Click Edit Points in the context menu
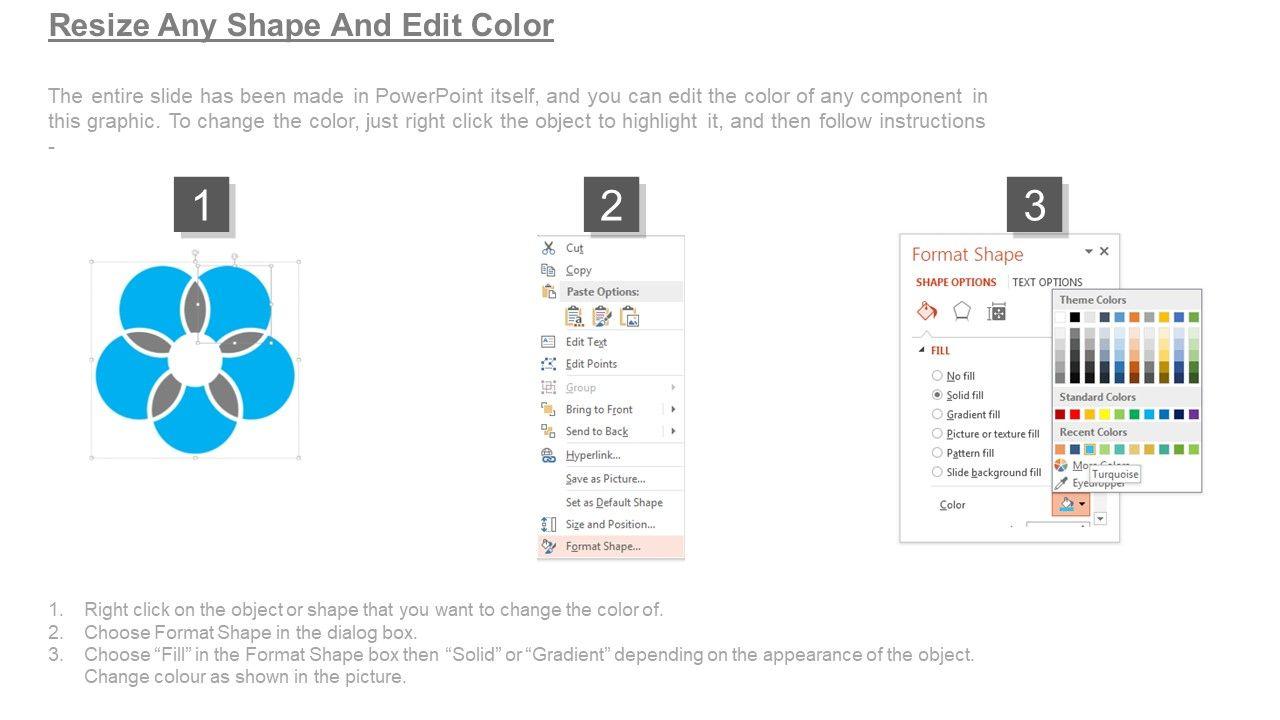The width and height of the screenshot is (1280, 720). (x=591, y=364)
